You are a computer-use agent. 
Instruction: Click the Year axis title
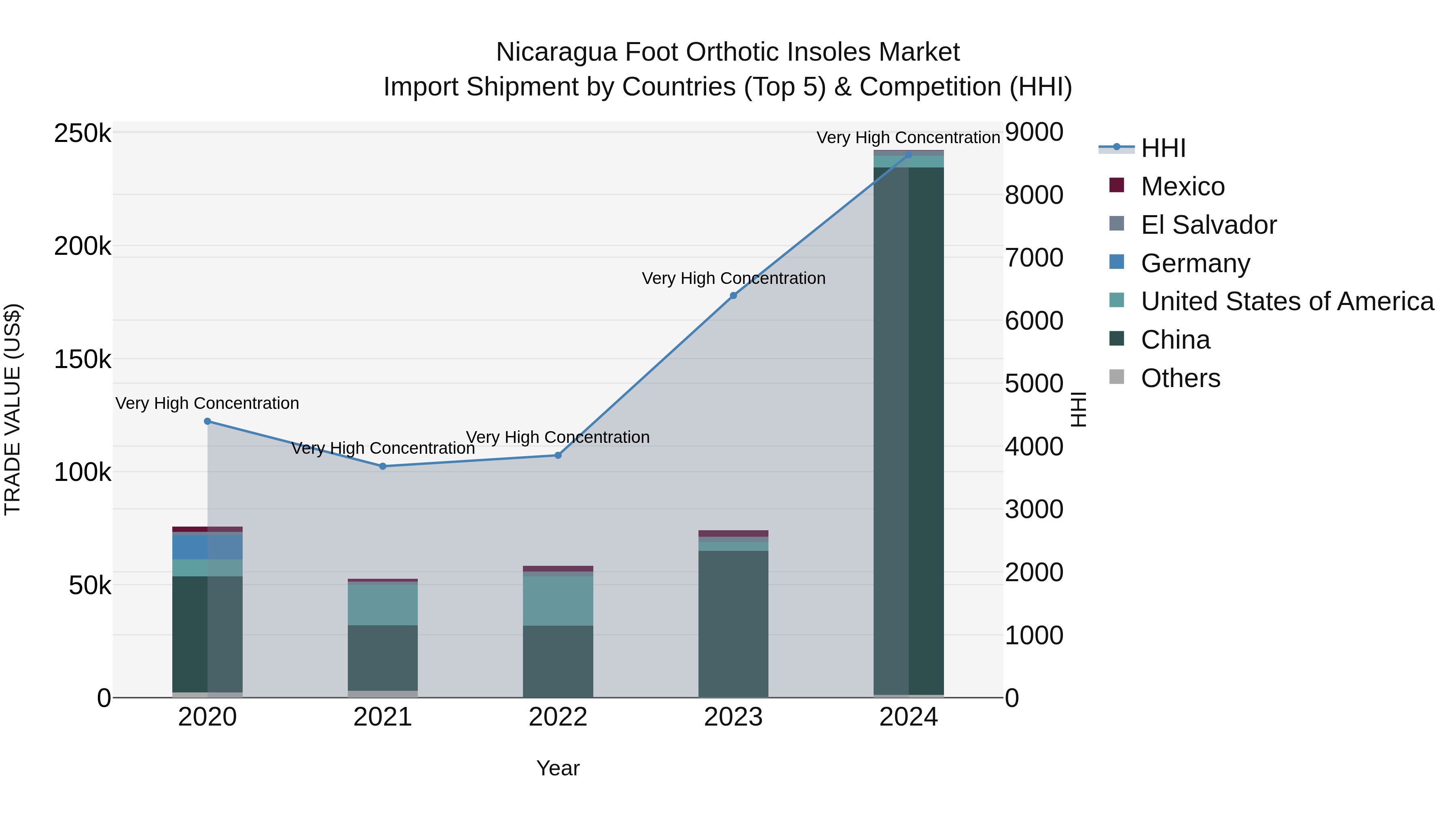558,768
